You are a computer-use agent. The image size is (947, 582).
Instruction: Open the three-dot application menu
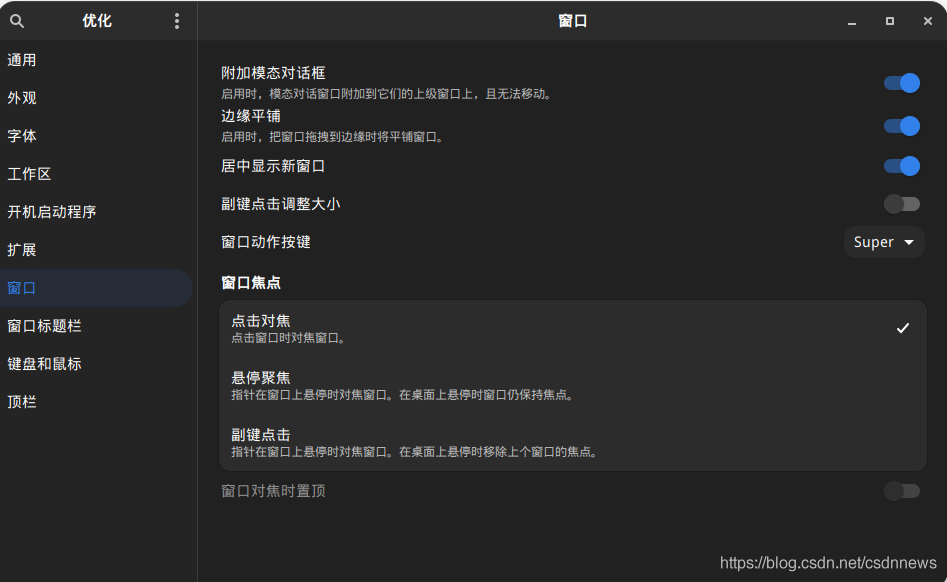click(x=176, y=20)
